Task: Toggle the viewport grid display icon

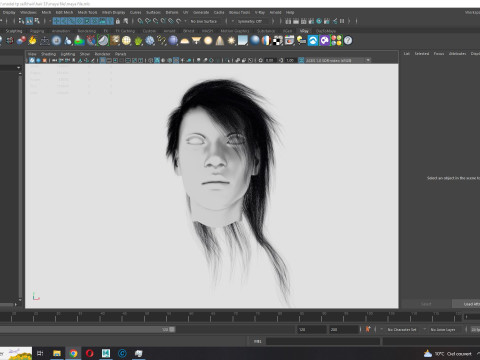Action: click(x=103, y=60)
